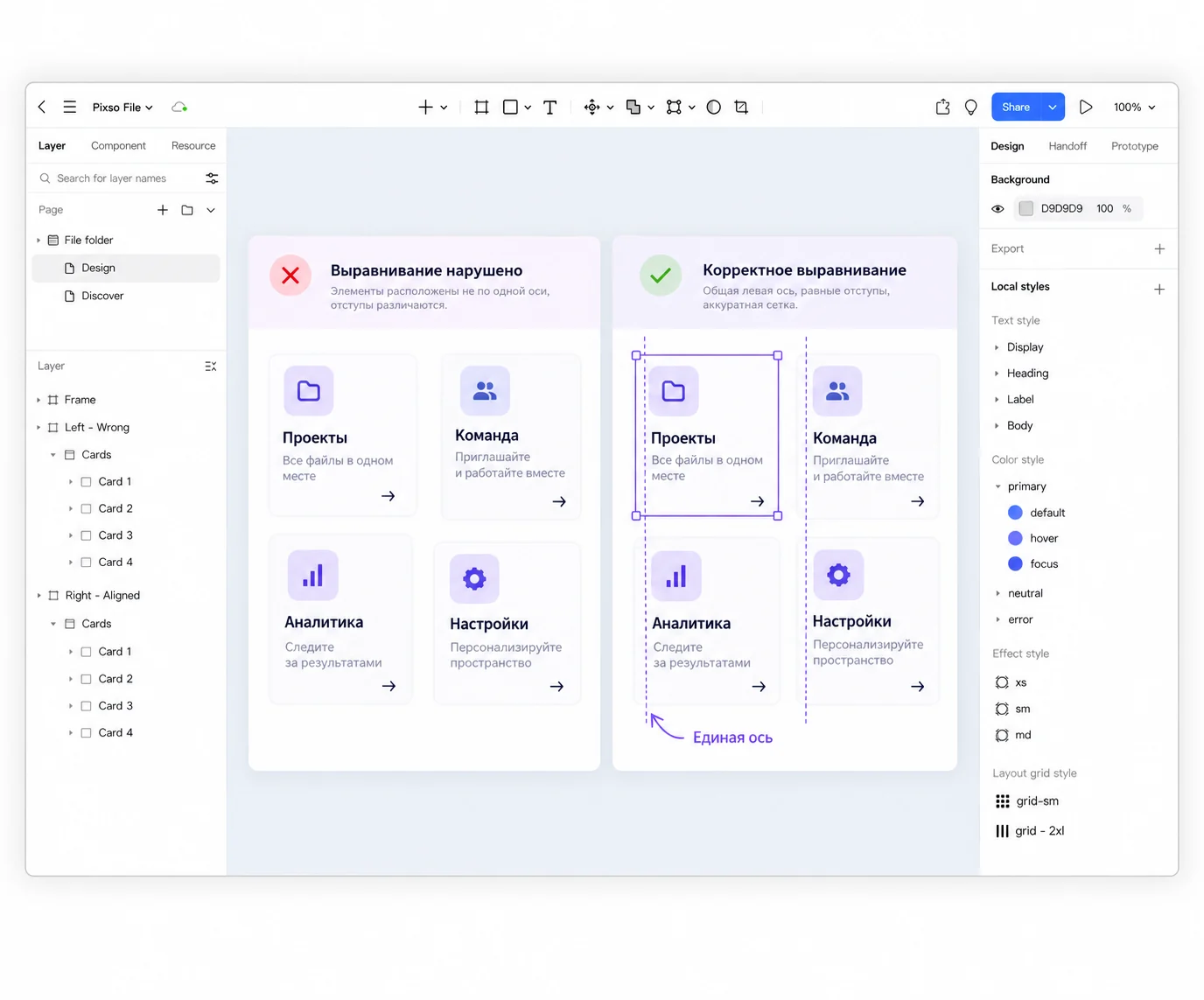Expand the Heading text style group
This screenshot has height=1000, width=1204.
[997, 374]
